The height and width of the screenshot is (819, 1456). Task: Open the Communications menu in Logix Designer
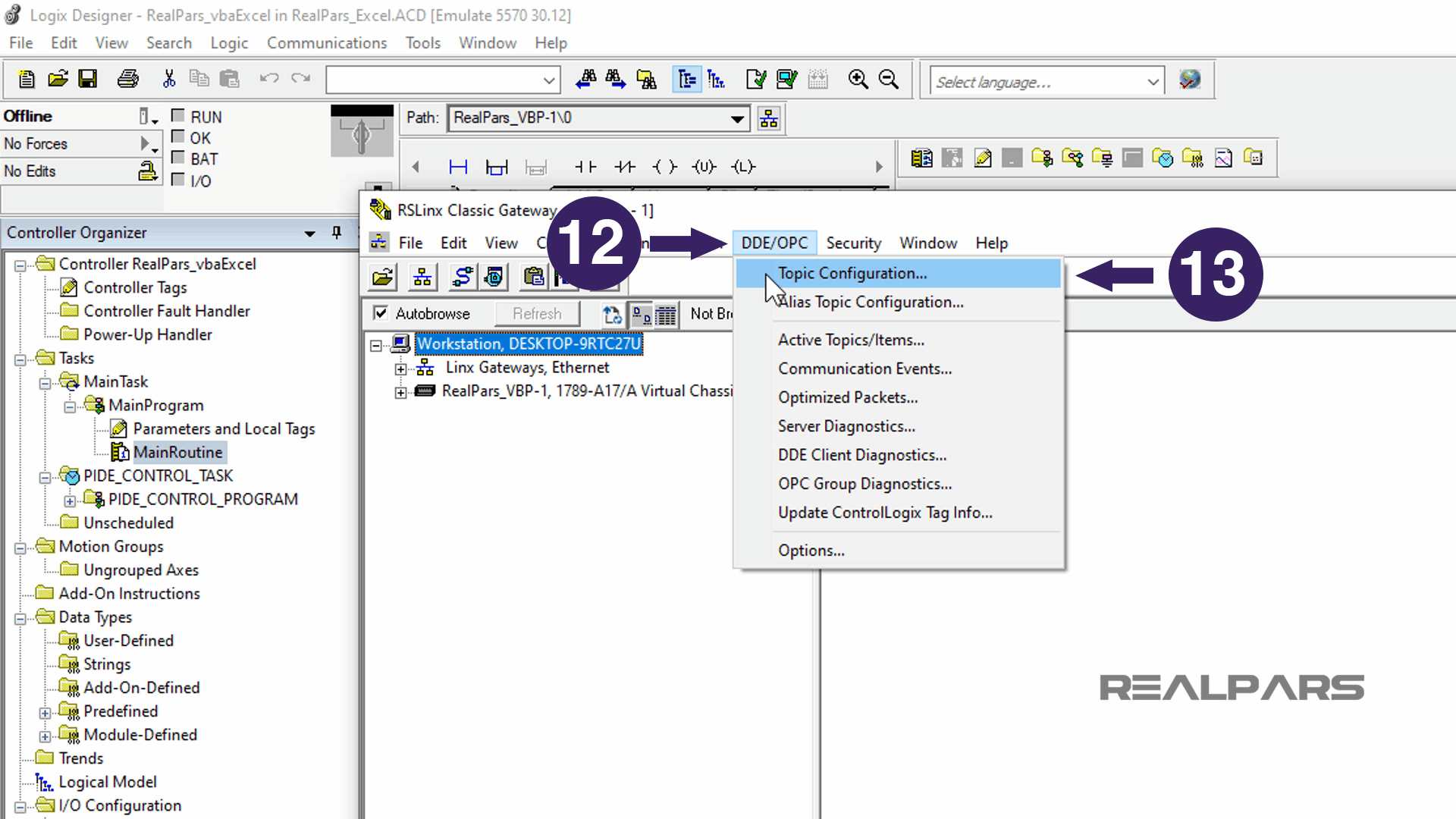327,43
